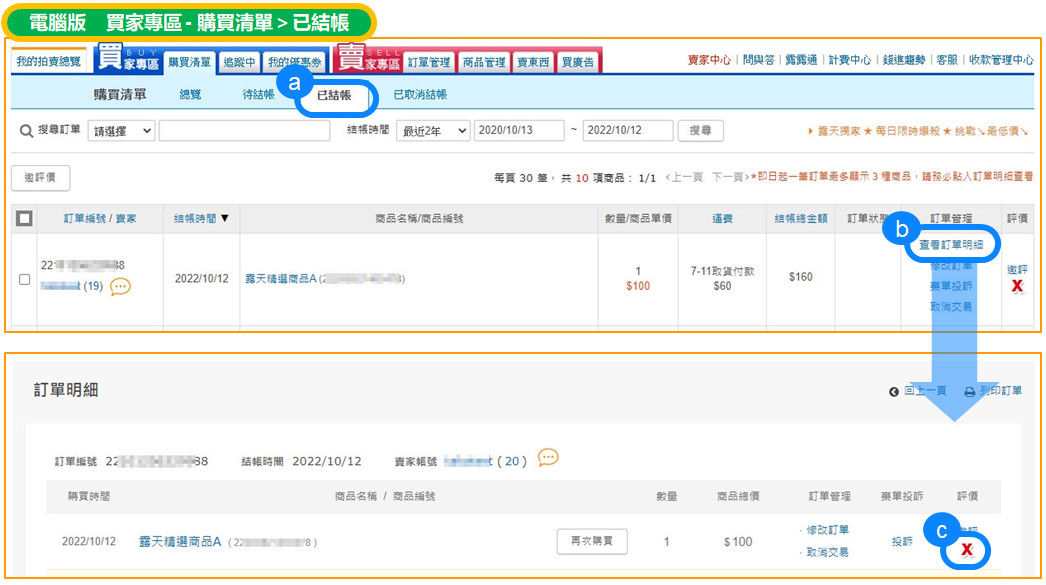Switch to the 已取消結帳 tab
This screenshot has height=585, width=1046.
point(420,95)
